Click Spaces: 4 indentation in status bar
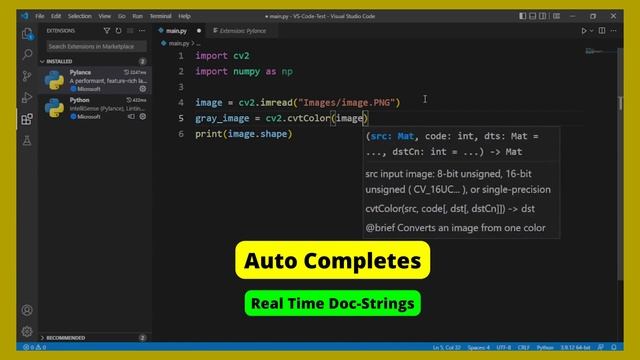 pyautogui.click(x=478, y=347)
